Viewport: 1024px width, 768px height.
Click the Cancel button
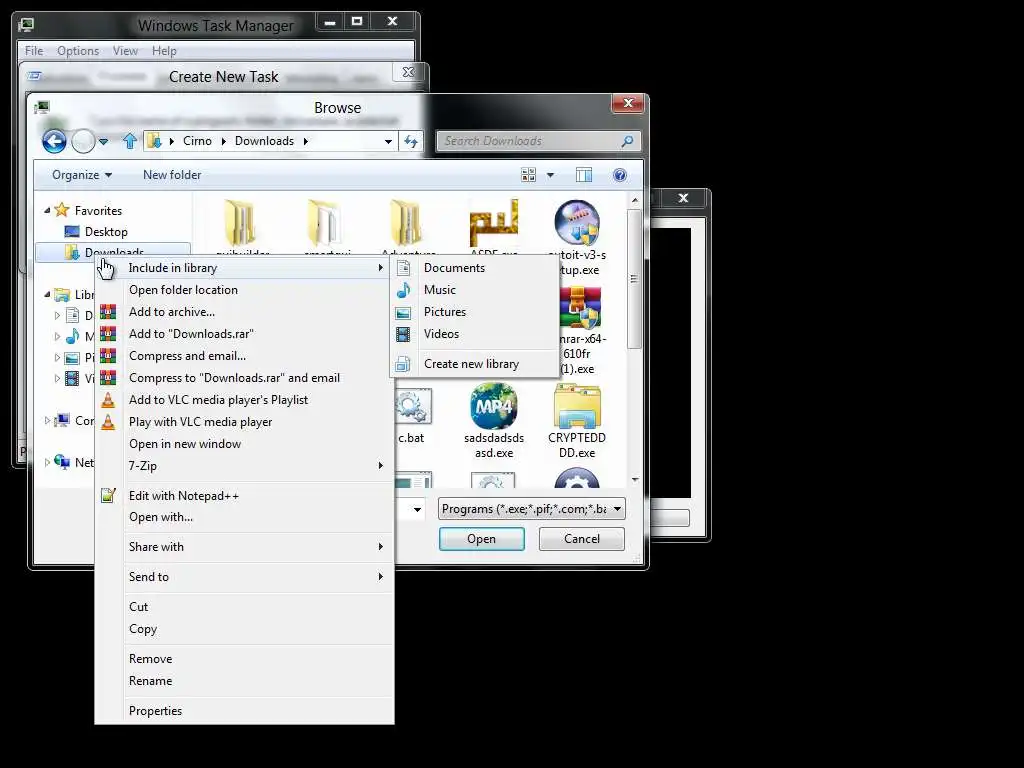point(581,539)
